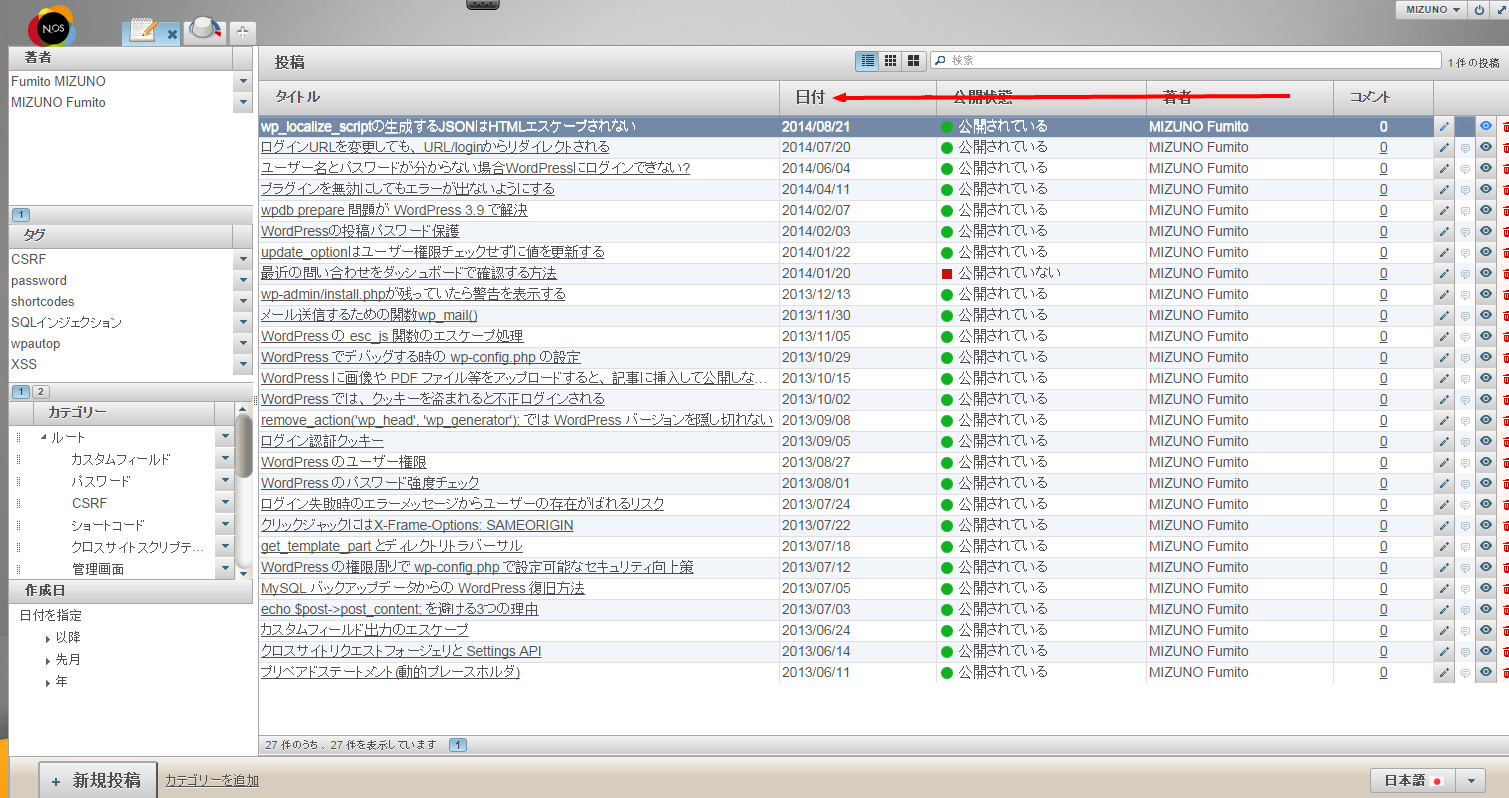Viewport: 1509px width, 798px height.
Task: Expand the 以降 date filter
Action: point(48,638)
